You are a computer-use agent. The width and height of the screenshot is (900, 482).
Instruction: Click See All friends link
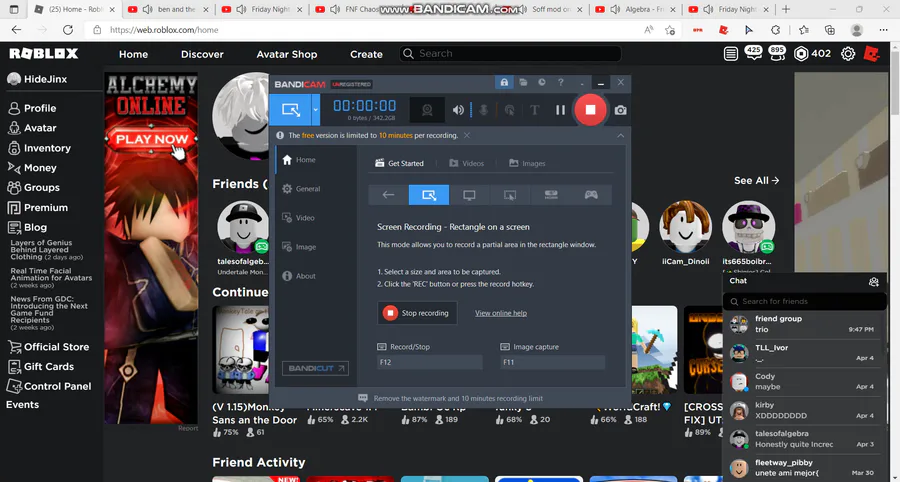[x=757, y=181]
